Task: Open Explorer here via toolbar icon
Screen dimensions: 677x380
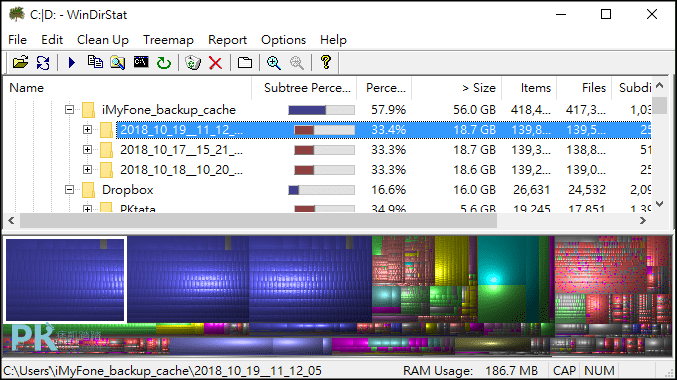Action: 117,63
